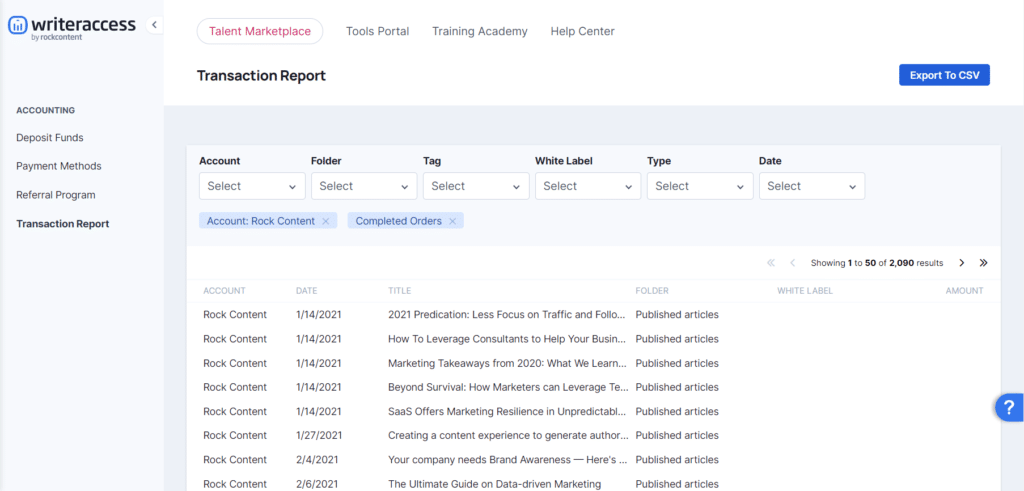Go to the previous results page

793,263
